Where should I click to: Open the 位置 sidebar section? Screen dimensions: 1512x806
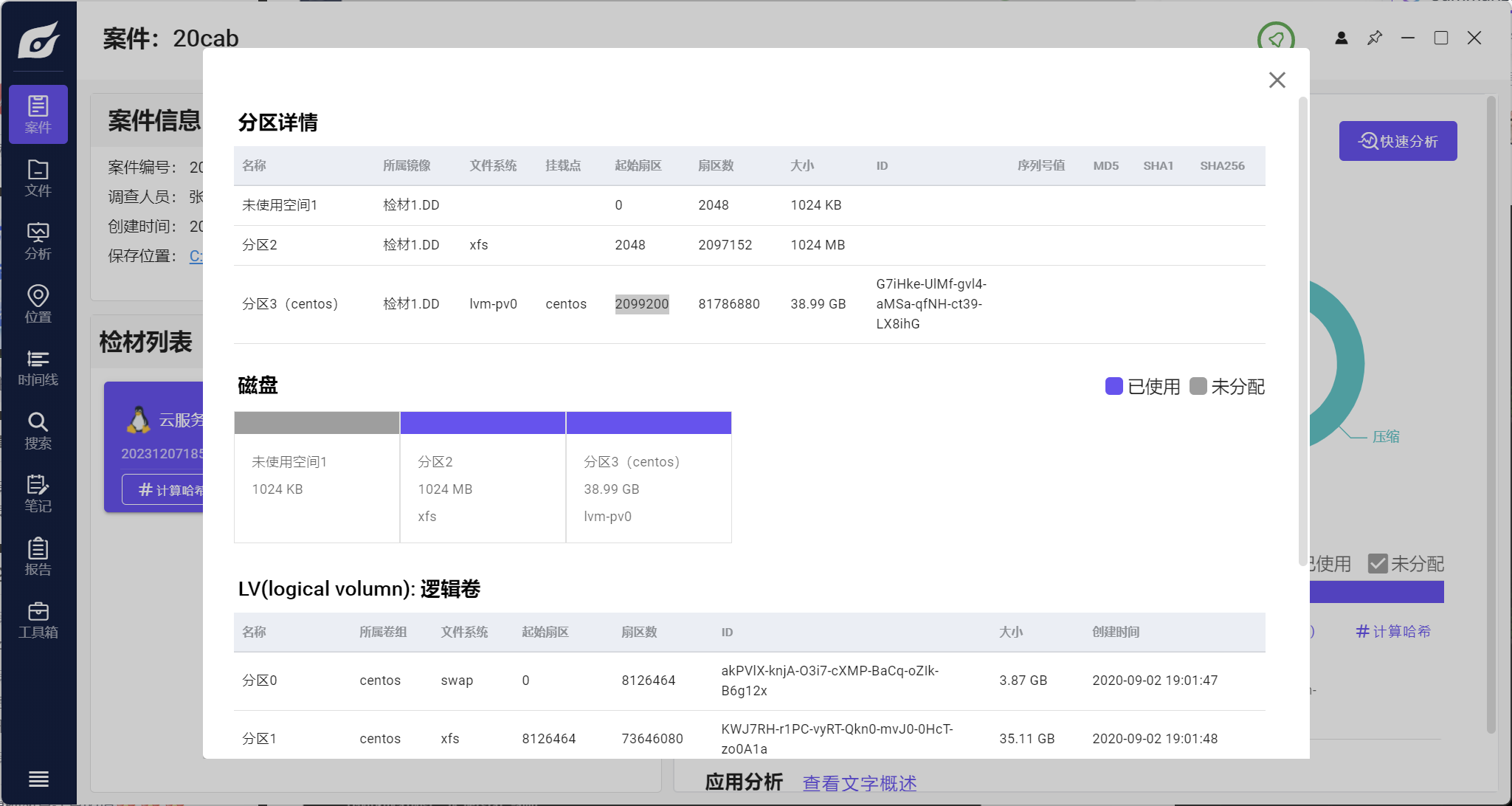(38, 304)
